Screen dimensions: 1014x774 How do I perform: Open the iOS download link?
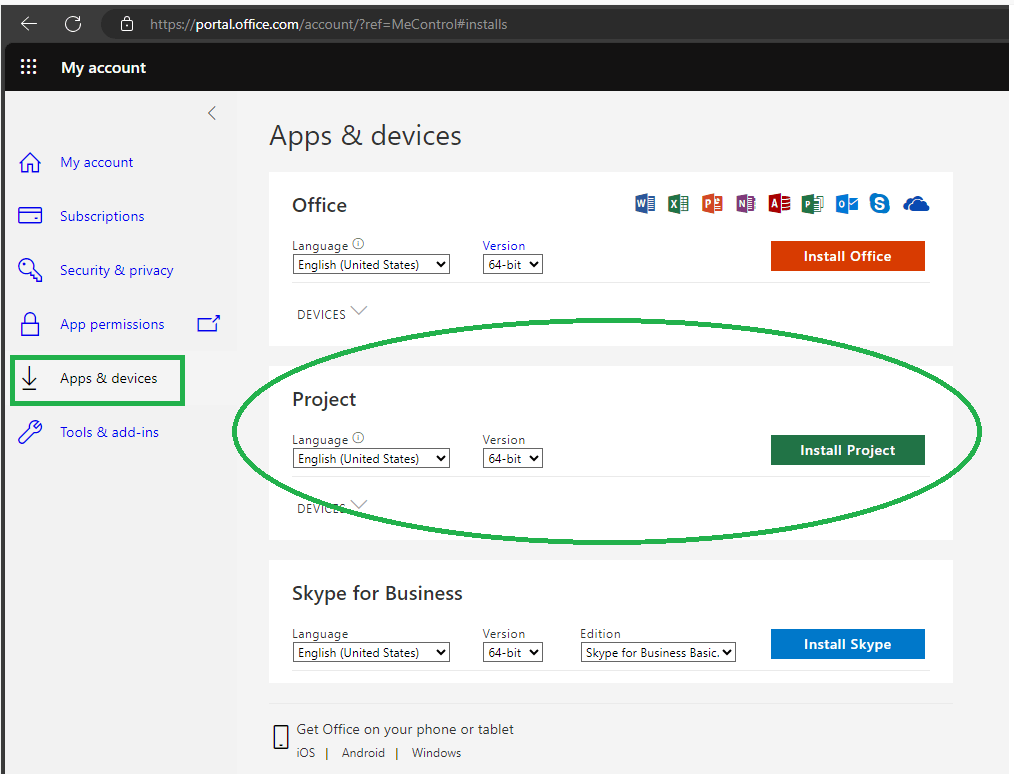pos(306,753)
